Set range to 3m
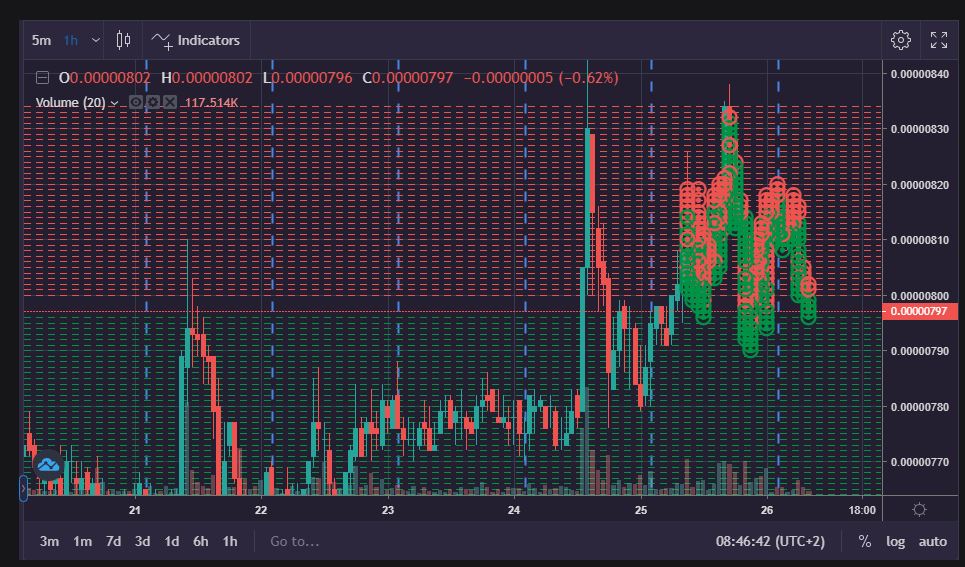The height and width of the screenshot is (567, 965). click(x=49, y=541)
